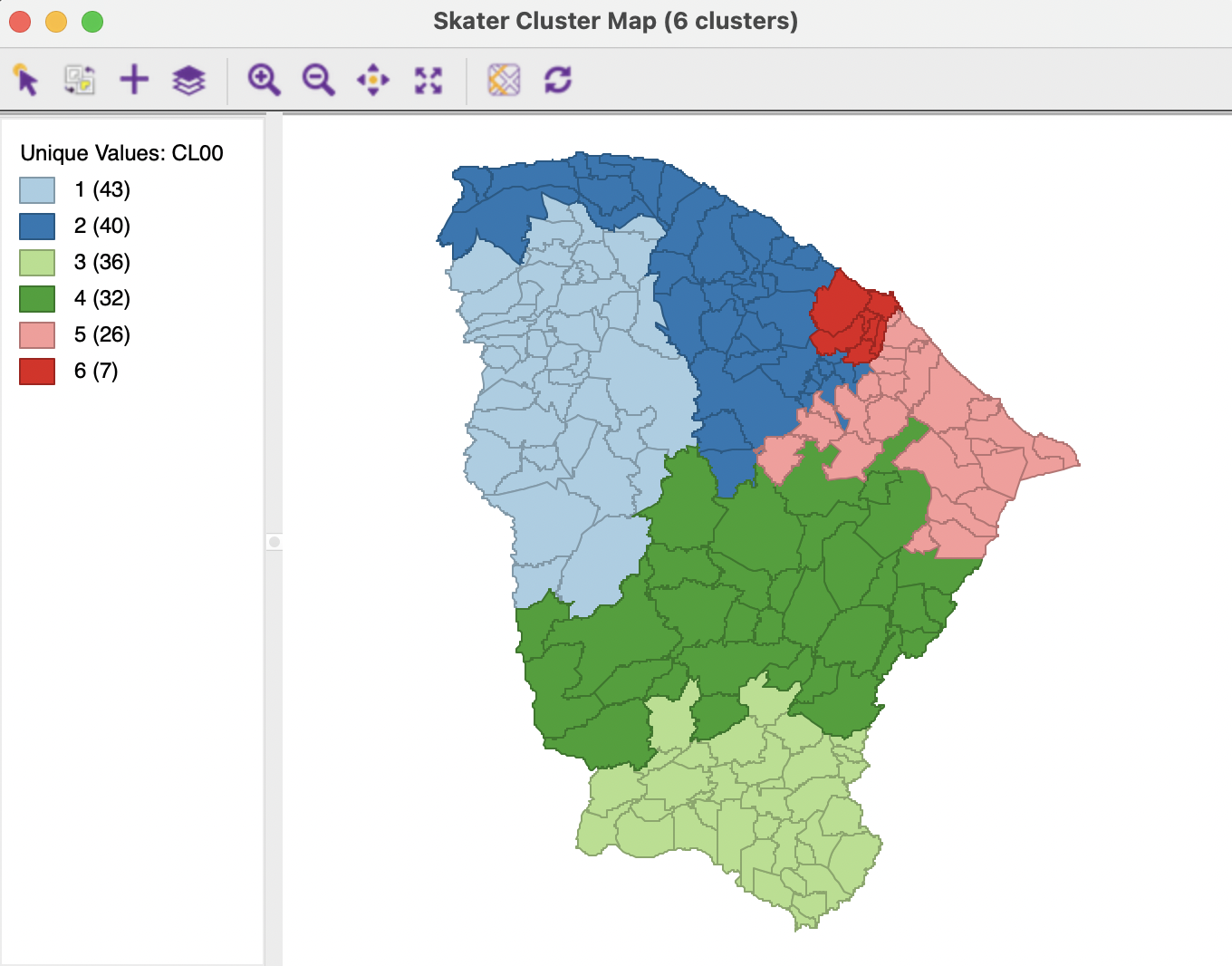
Task: Select legend label '5 (26)'
Action: pyautogui.click(x=102, y=334)
